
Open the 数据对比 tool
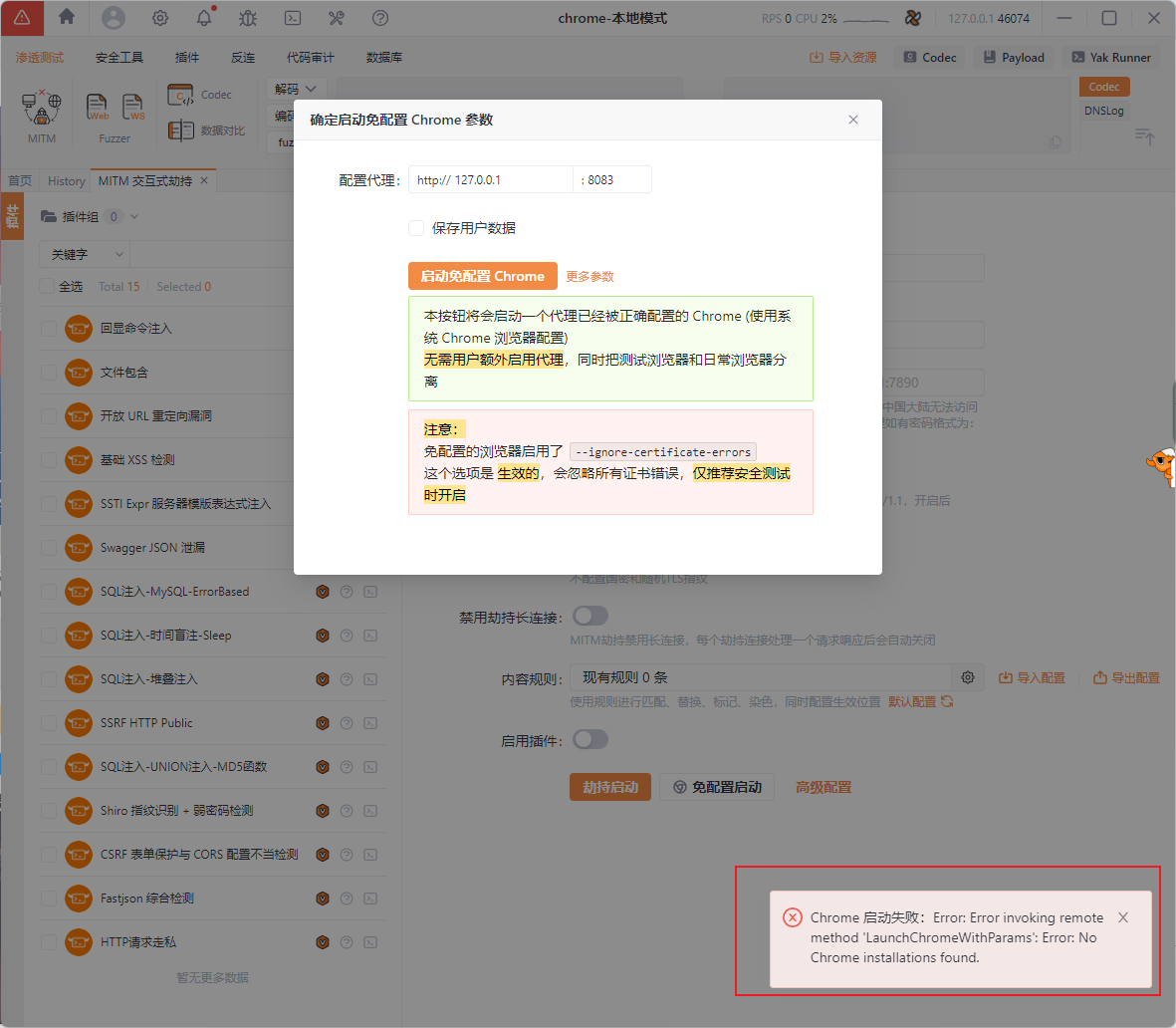[x=206, y=130]
